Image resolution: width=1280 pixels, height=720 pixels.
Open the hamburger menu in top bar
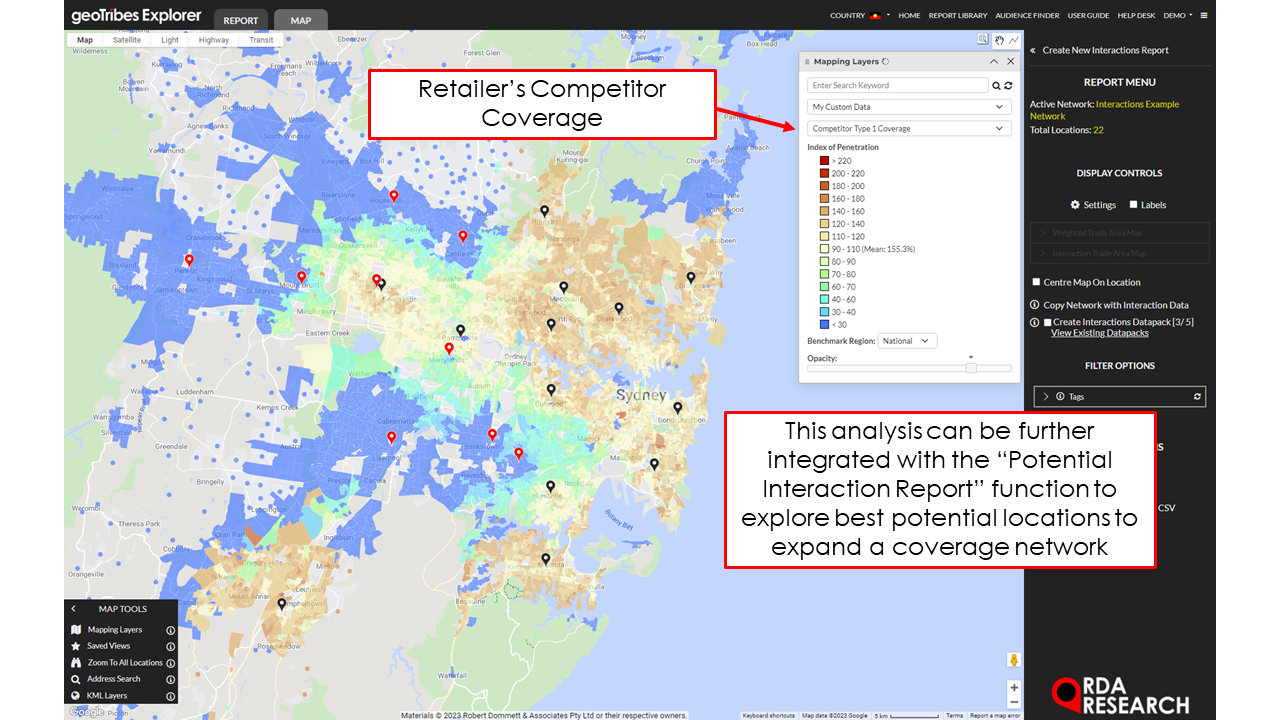pyautogui.click(x=1204, y=16)
